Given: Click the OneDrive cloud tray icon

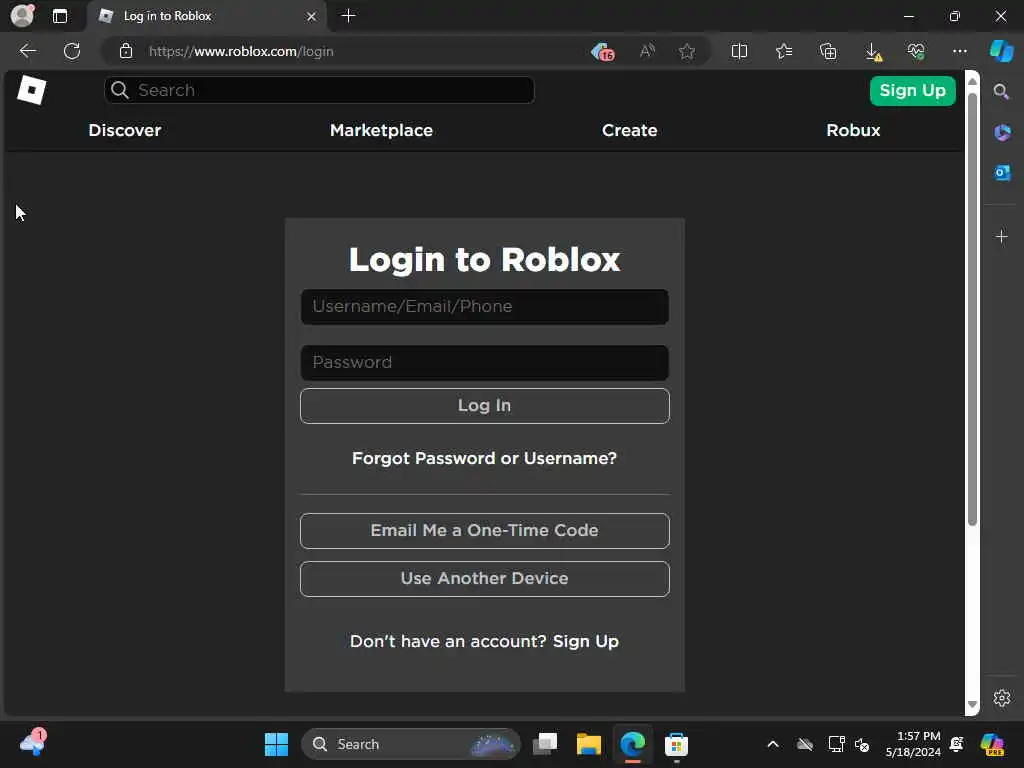Looking at the screenshot, I should pos(805,744).
